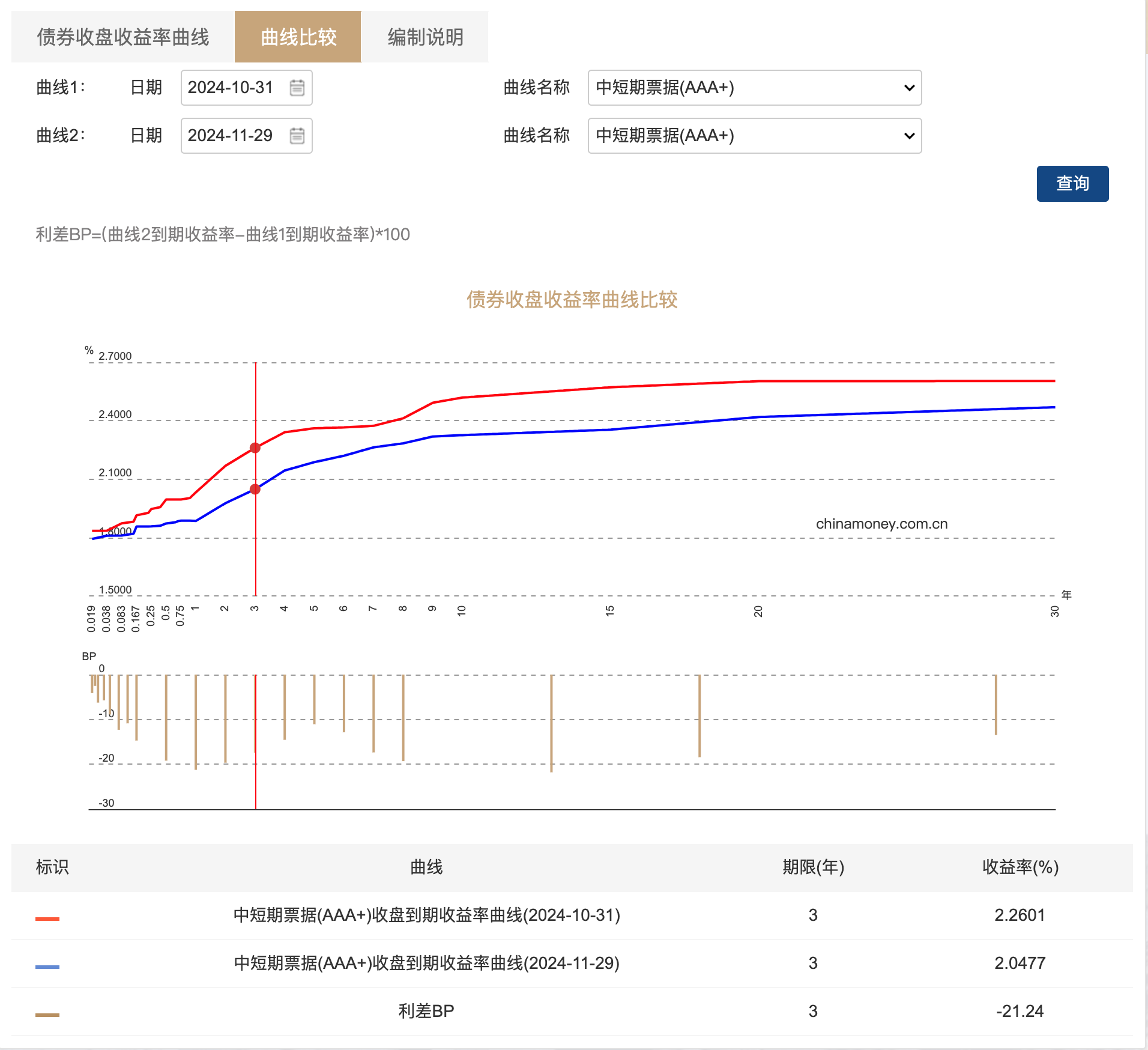Toggle the 利差BP series via its legend row

coord(426,1011)
